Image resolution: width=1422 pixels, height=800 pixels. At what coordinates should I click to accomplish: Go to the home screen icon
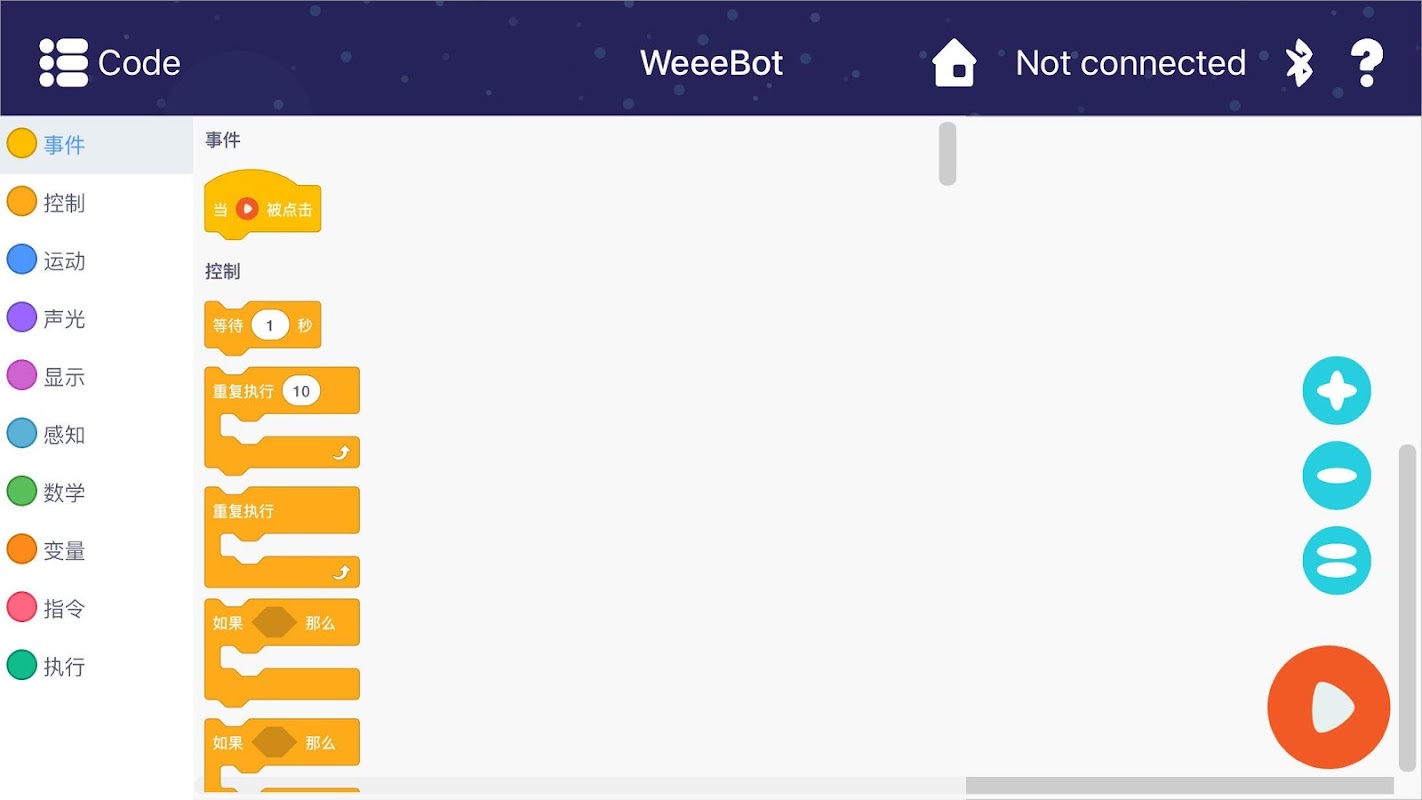[x=953, y=63]
